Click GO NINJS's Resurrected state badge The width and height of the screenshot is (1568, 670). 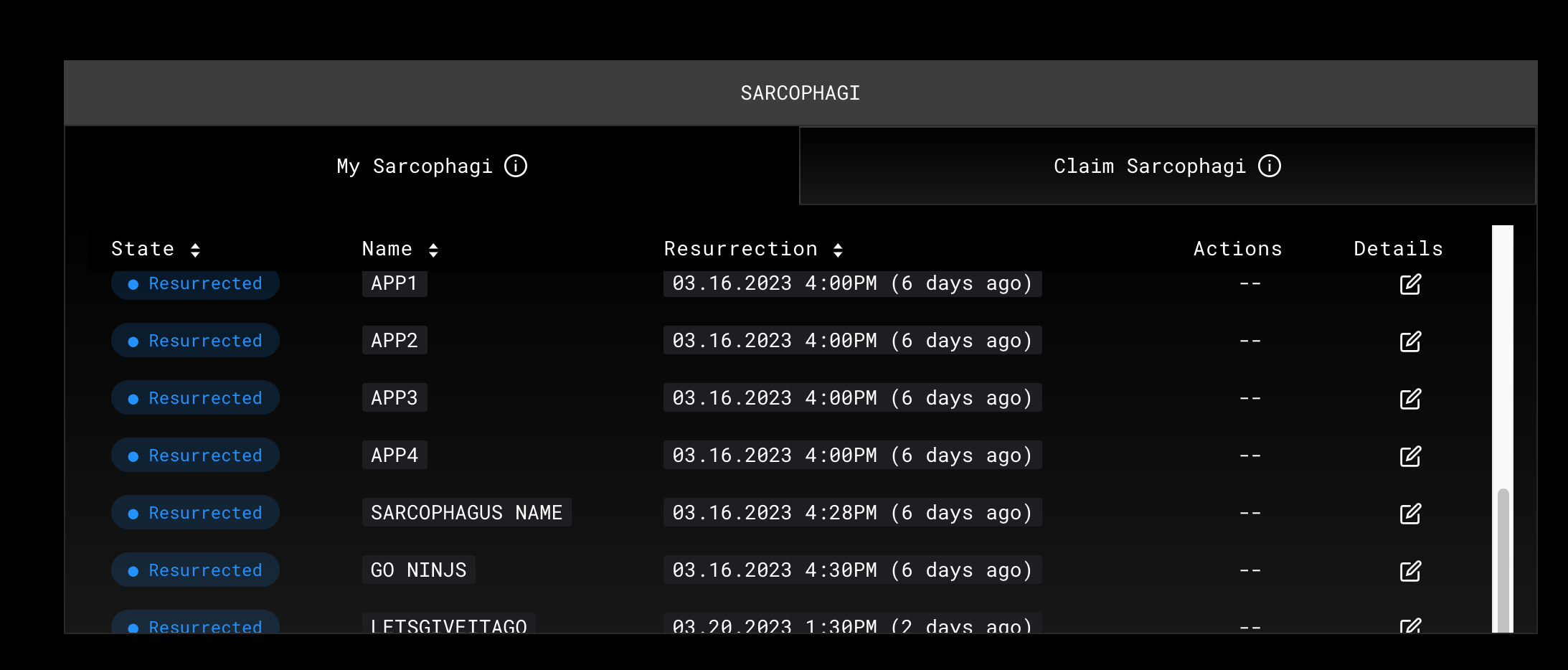click(x=195, y=570)
